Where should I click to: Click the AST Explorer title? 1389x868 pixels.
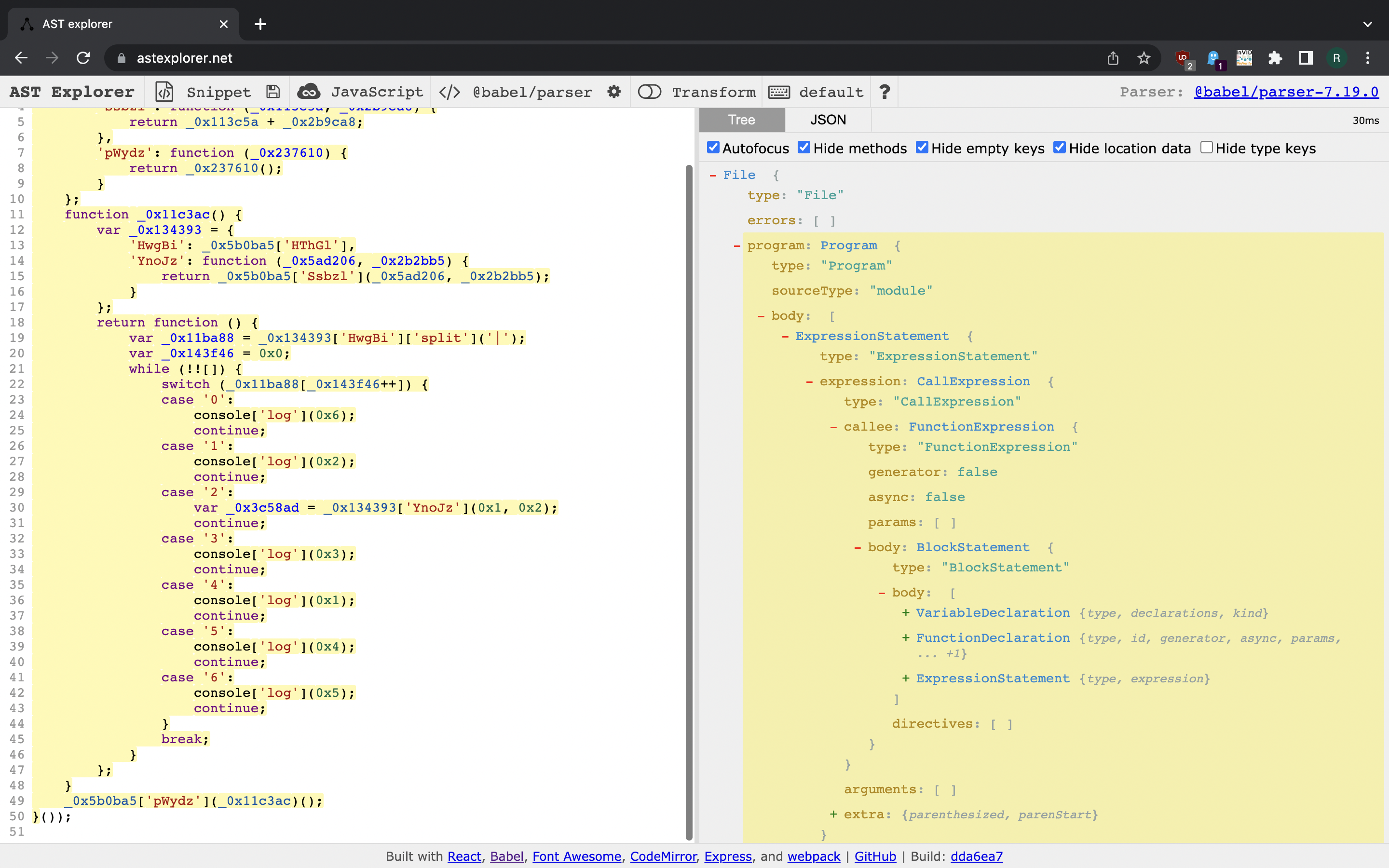[72, 92]
